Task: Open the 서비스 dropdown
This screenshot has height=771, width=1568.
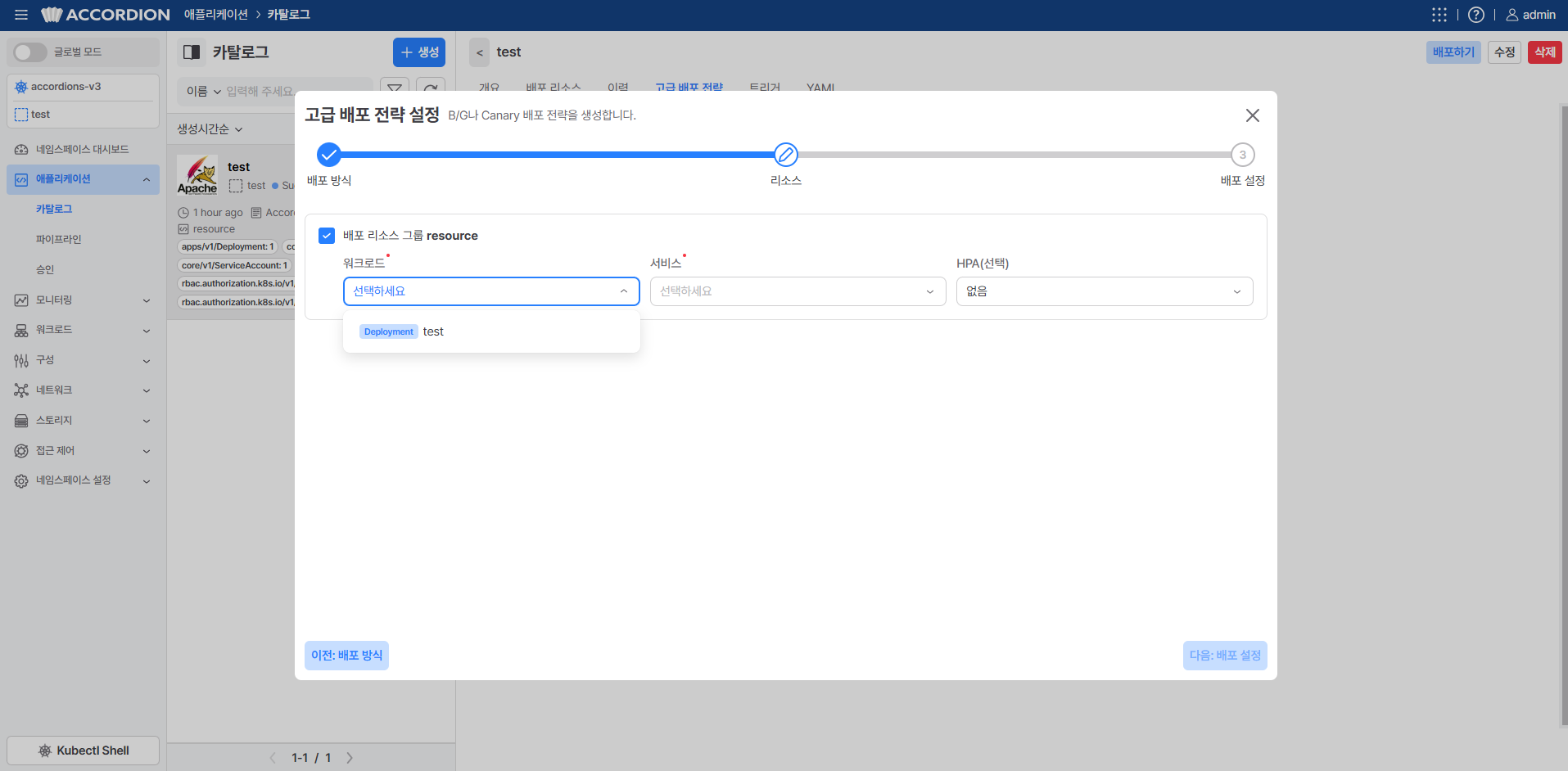Action: (x=798, y=291)
